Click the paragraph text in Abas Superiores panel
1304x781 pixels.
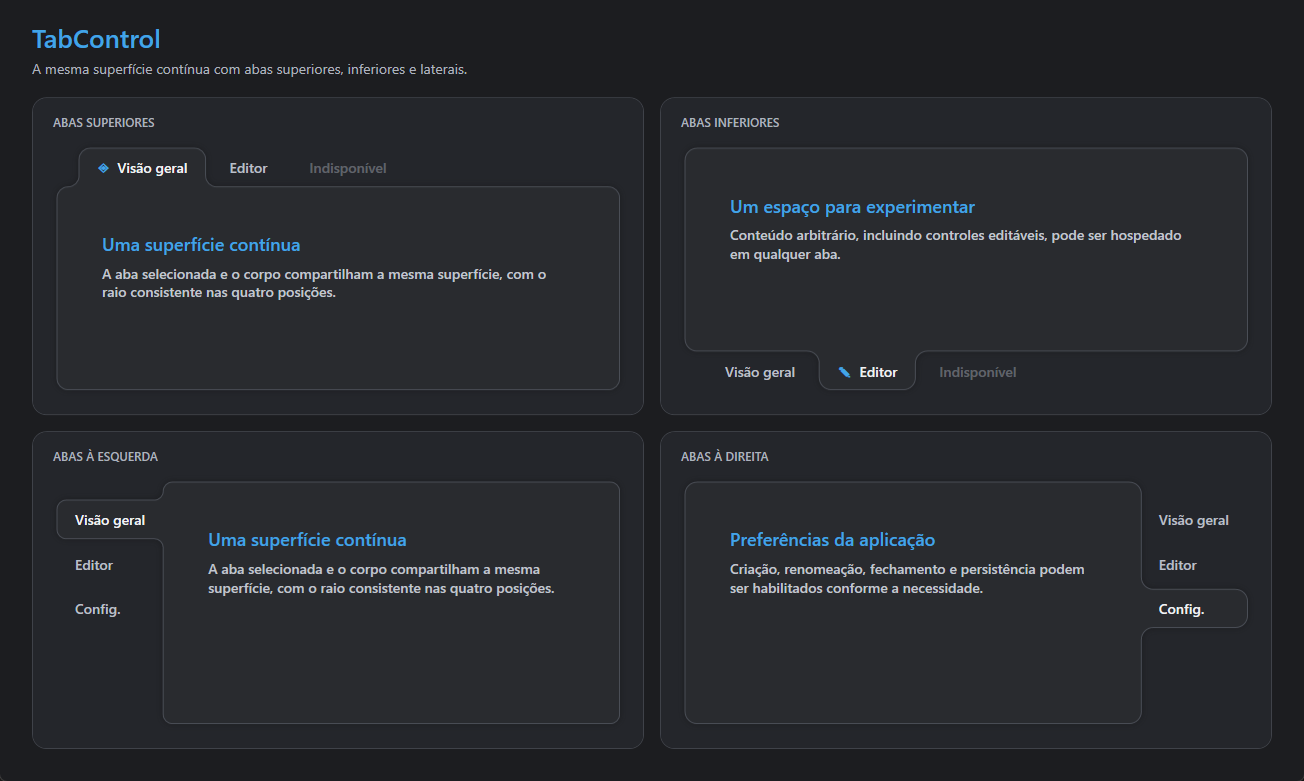coord(324,284)
